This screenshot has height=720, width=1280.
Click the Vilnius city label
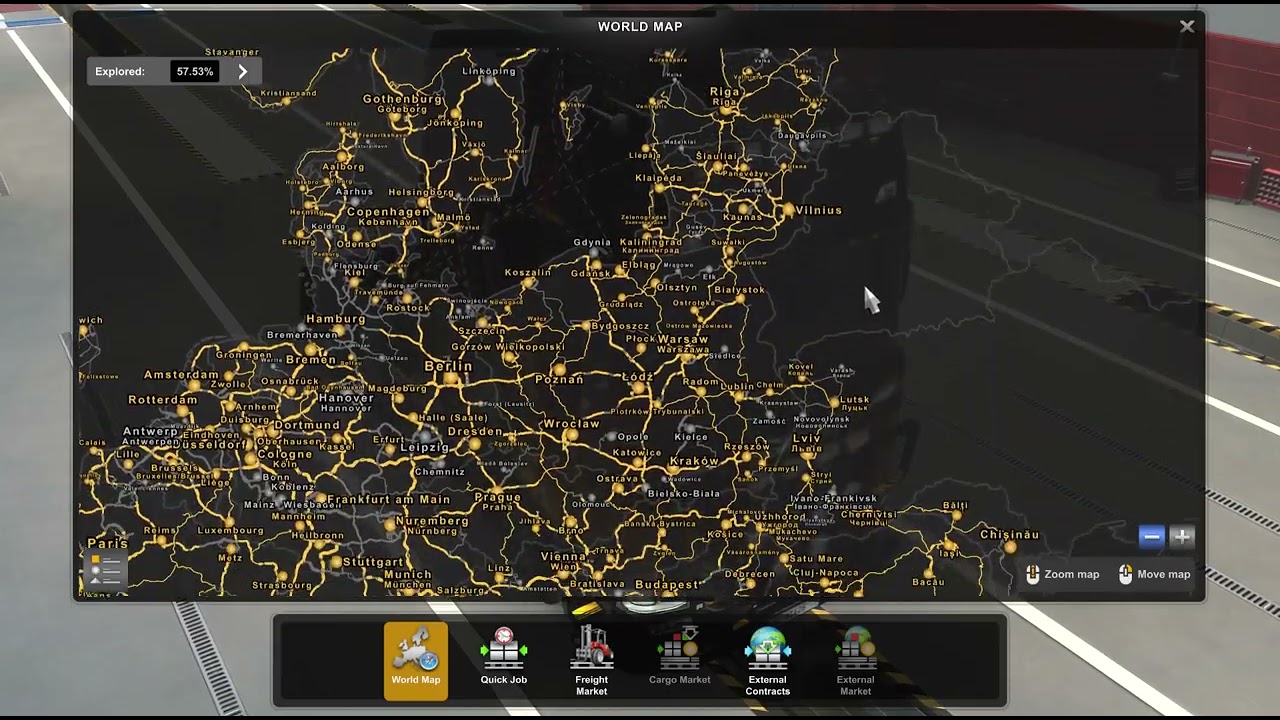click(x=819, y=210)
